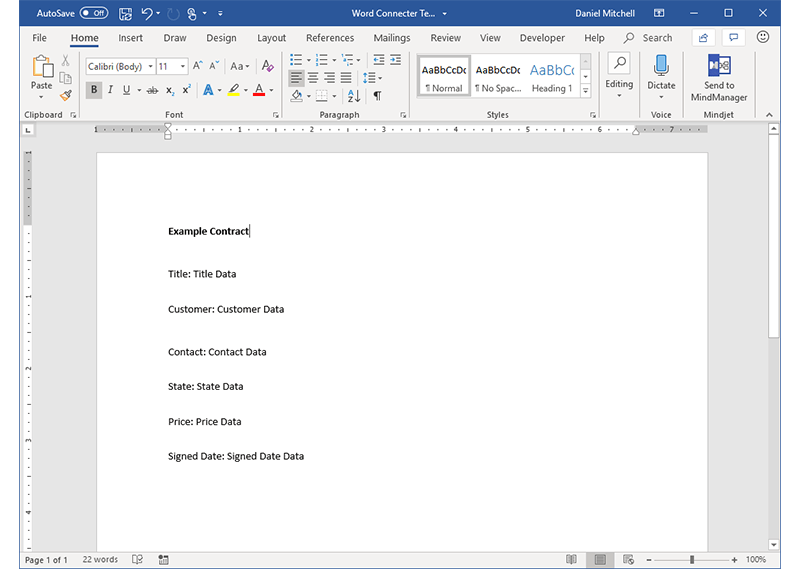
Task: Expand the Bullets list dropdown arrow
Action: coord(309,60)
